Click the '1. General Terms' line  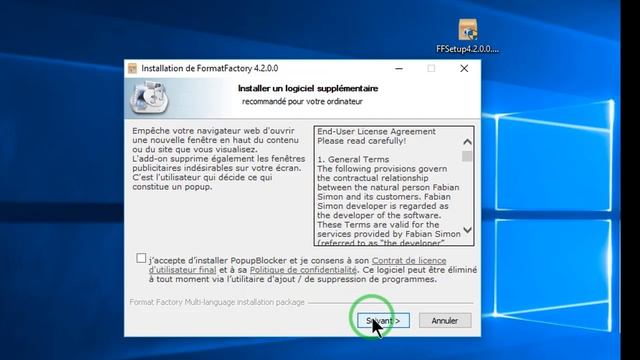353,159
